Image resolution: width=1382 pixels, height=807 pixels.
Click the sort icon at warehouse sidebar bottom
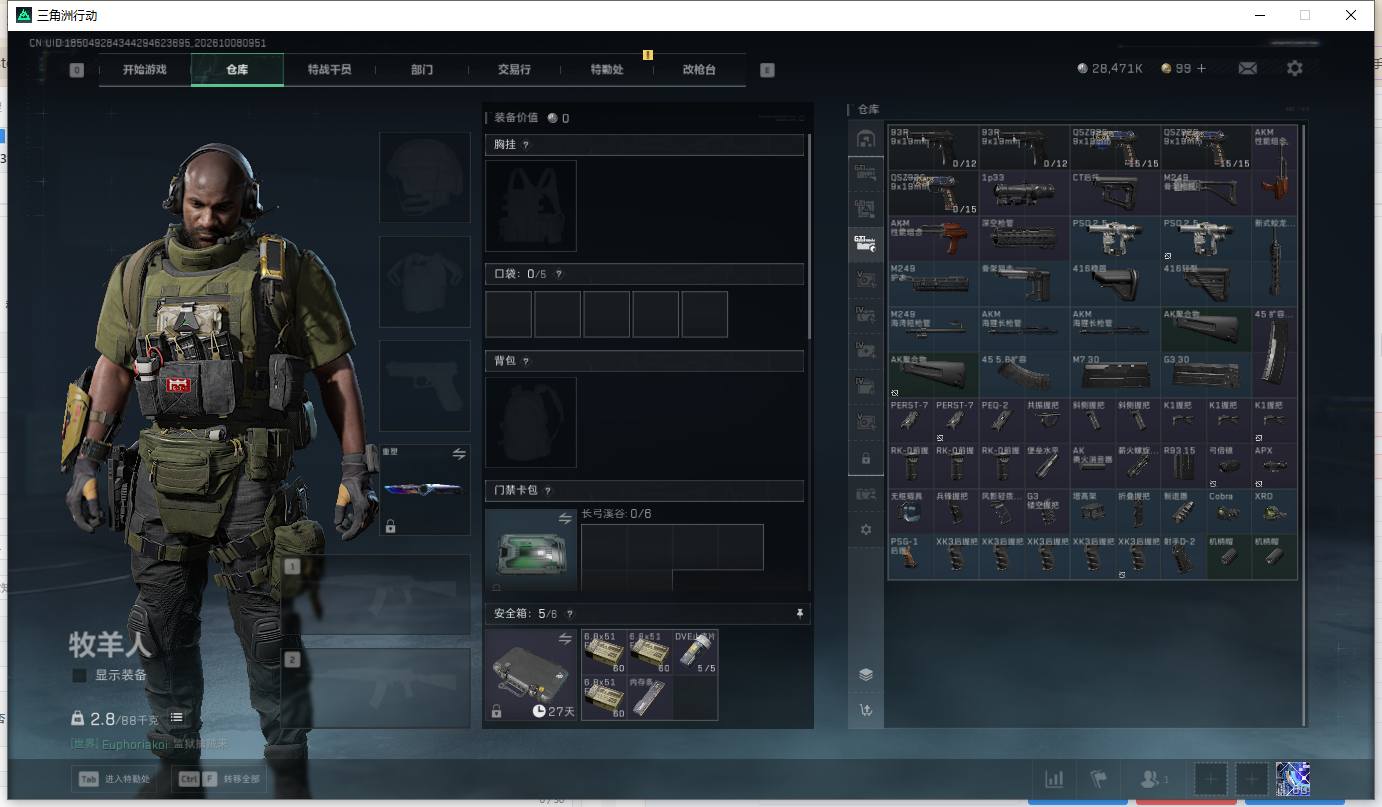(865, 711)
